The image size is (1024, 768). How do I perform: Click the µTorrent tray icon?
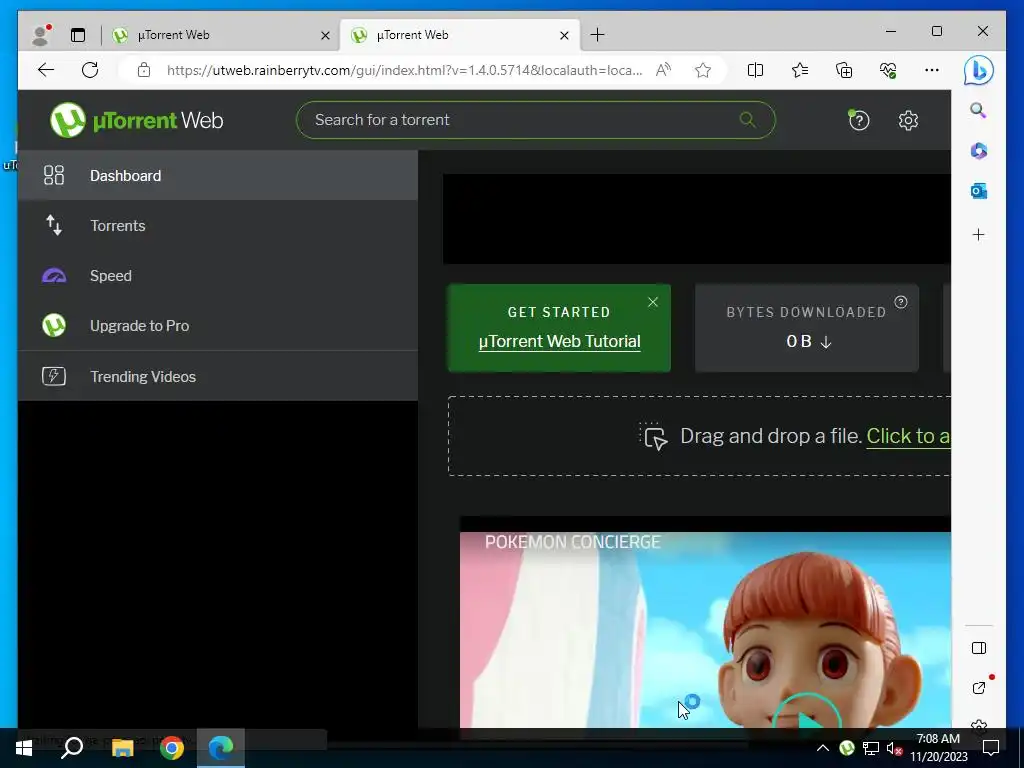coord(847,748)
